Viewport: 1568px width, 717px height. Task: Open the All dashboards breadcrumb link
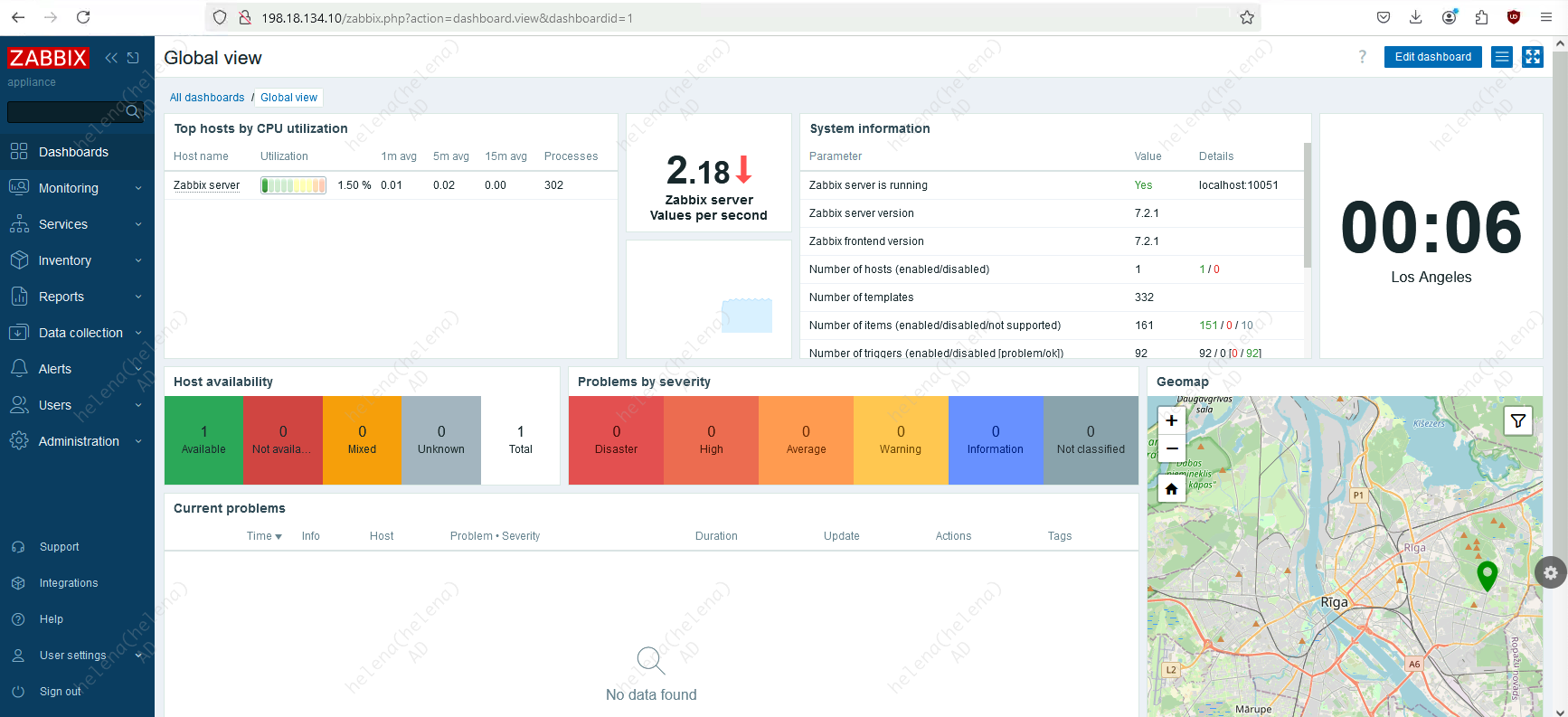[207, 98]
